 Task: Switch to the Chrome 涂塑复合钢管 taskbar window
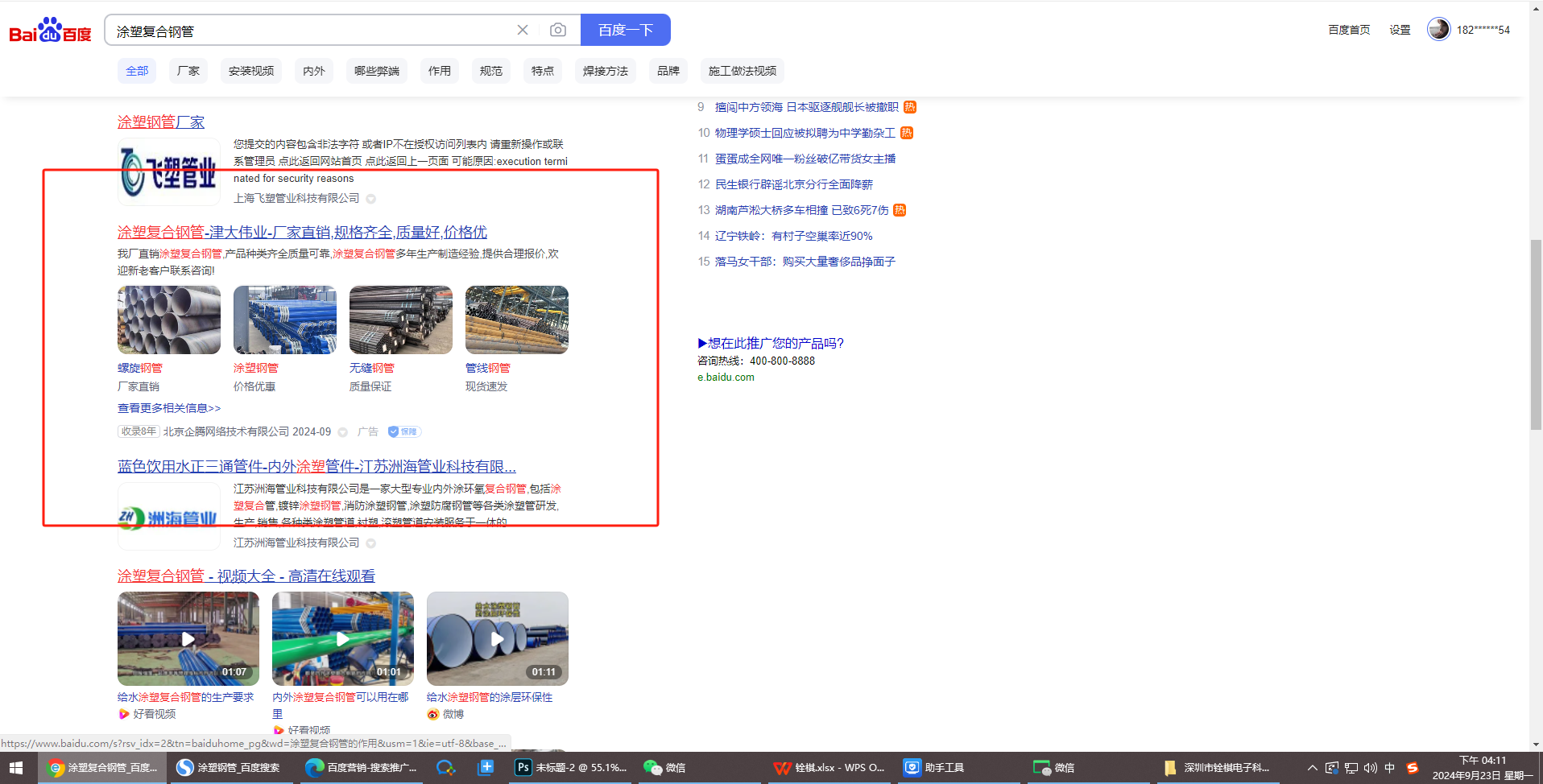(103, 768)
